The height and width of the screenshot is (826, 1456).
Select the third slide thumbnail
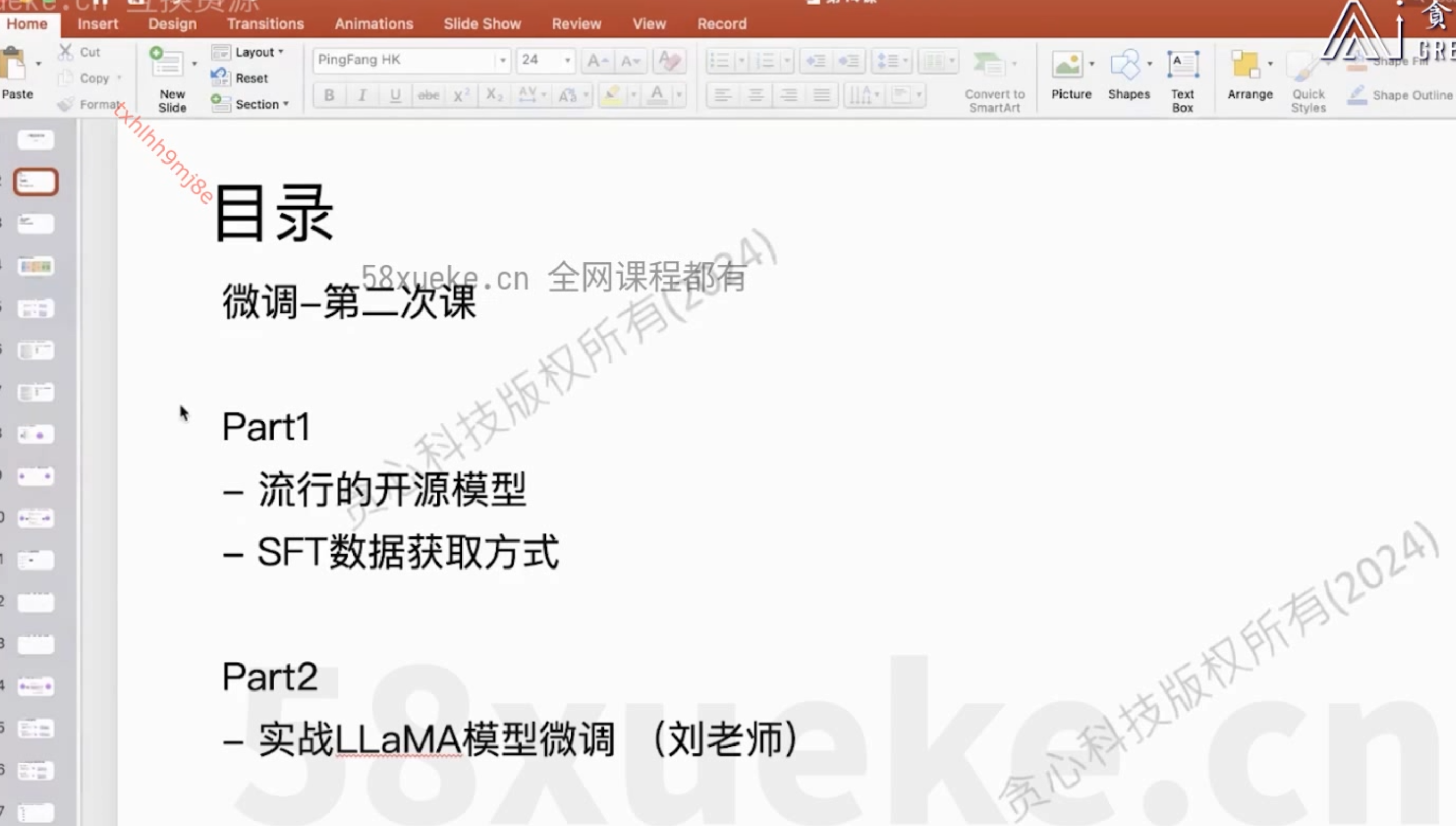click(36, 224)
